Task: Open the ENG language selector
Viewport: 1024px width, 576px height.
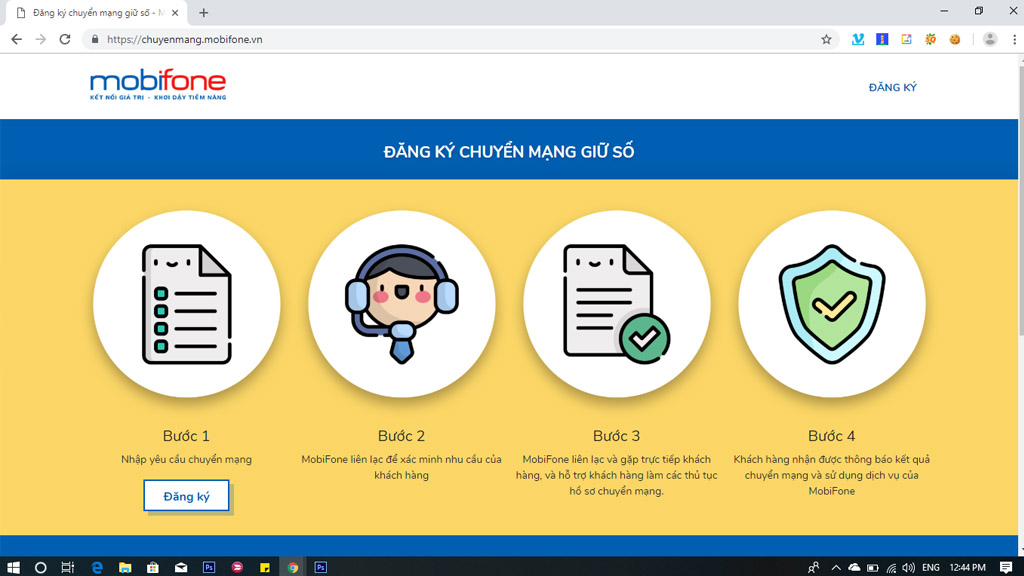Action: click(x=931, y=568)
